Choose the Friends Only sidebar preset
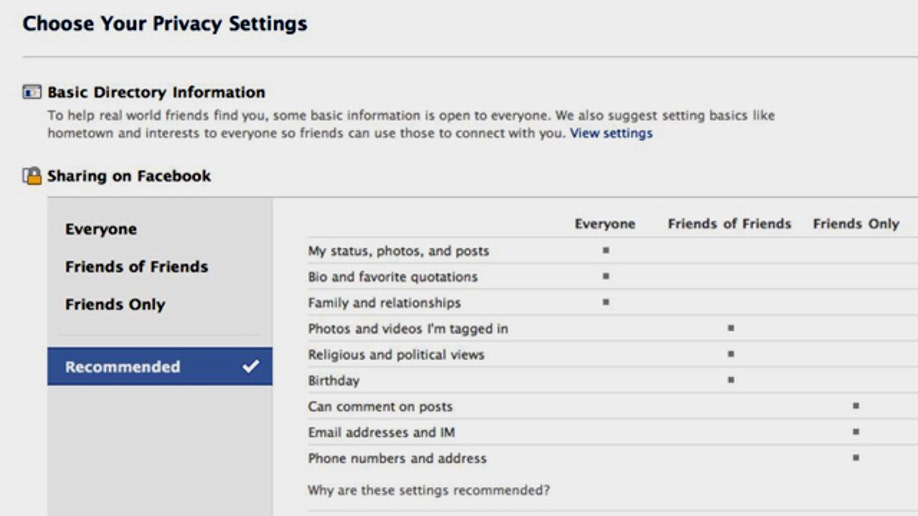The height and width of the screenshot is (516, 918). pyautogui.click(x=115, y=305)
